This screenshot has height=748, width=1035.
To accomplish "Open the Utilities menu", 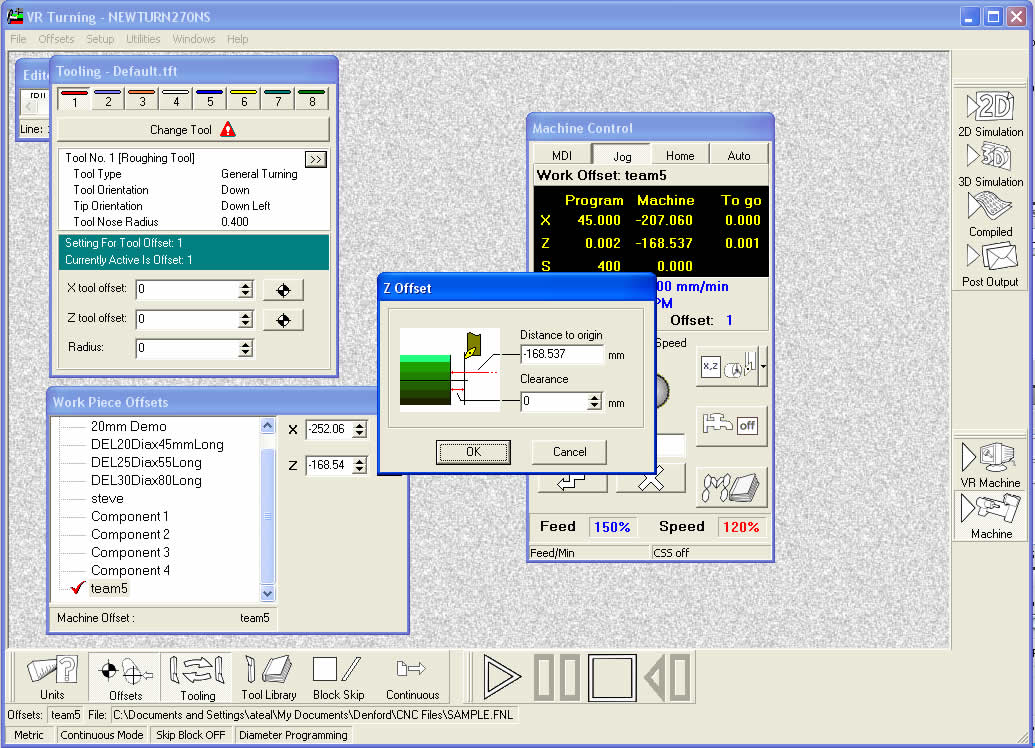I will [143, 39].
